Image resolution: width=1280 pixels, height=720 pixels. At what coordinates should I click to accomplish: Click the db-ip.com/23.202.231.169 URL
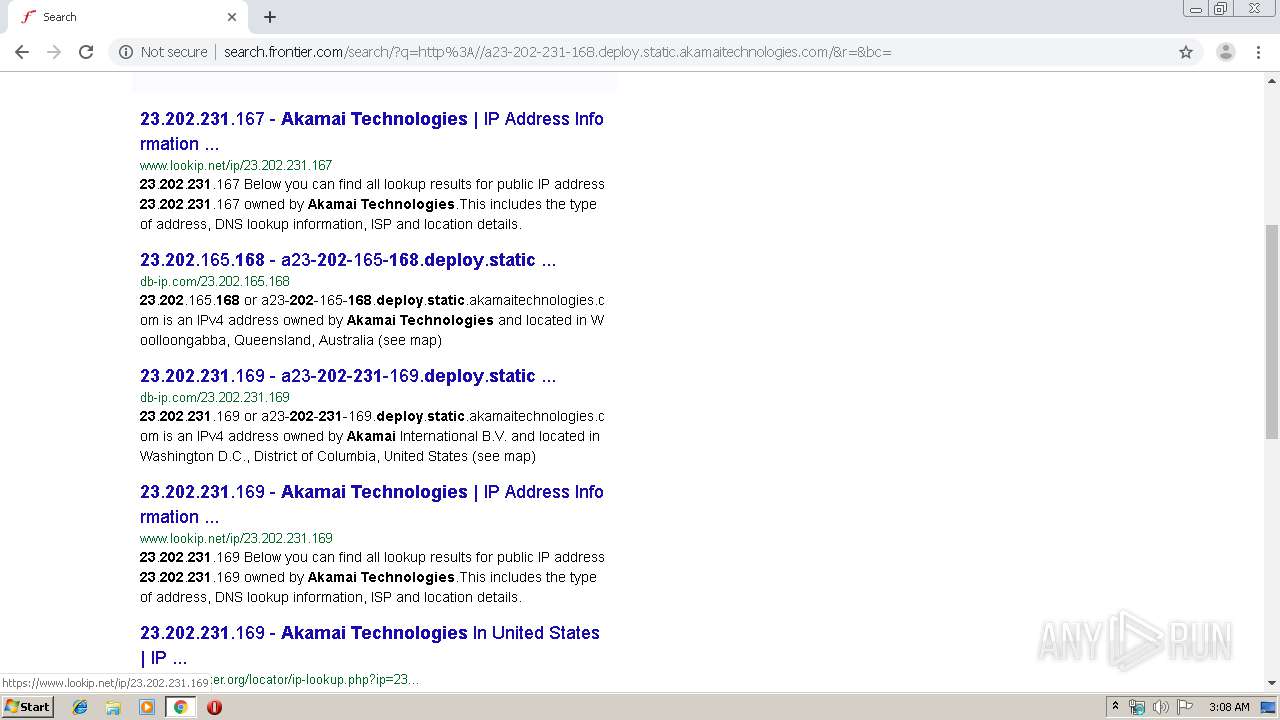point(215,397)
